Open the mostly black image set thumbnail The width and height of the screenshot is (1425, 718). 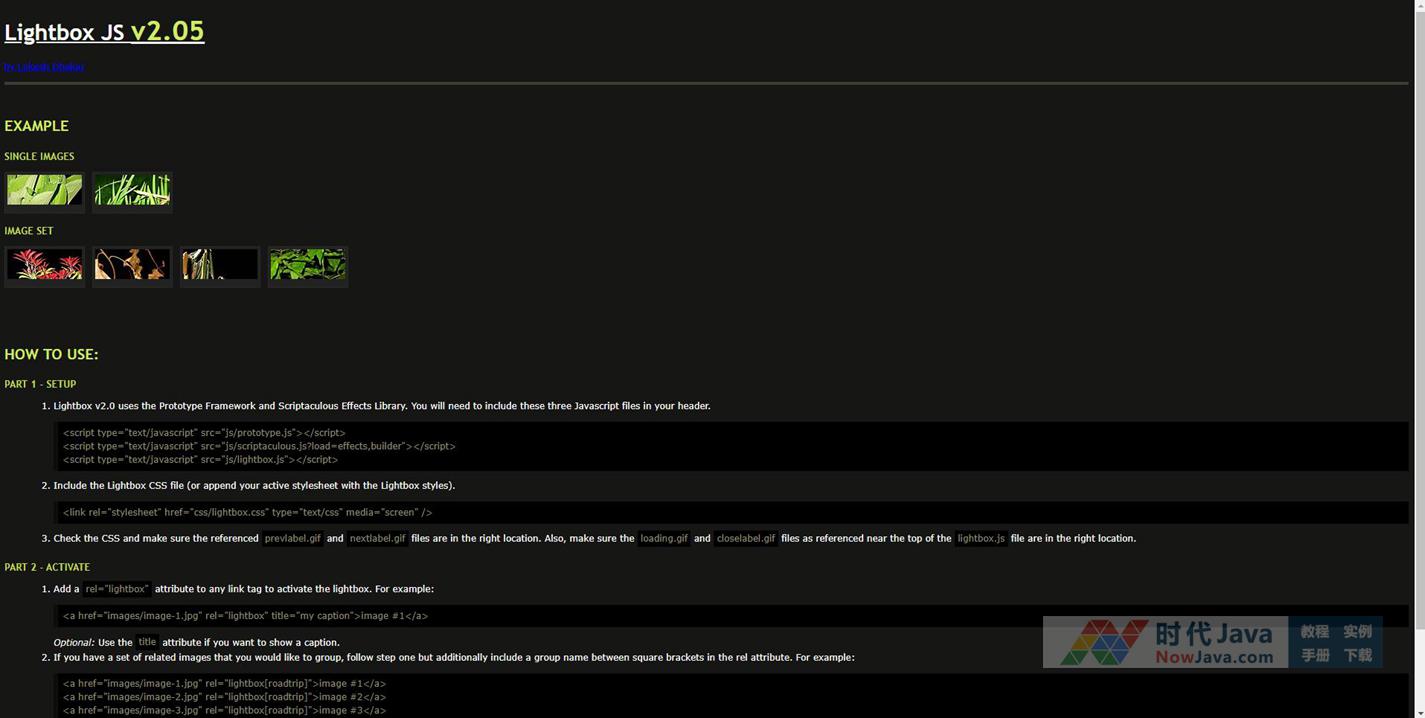coord(220,265)
